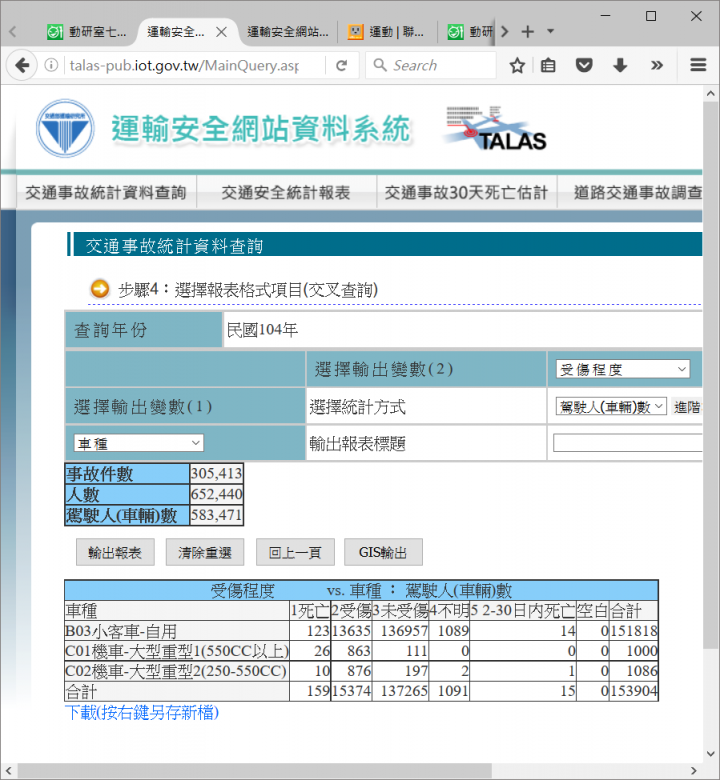Image resolution: width=720 pixels, height=780 pixels.
Task: Expand the 車種 variable dropdown
Action: [139, 443]
